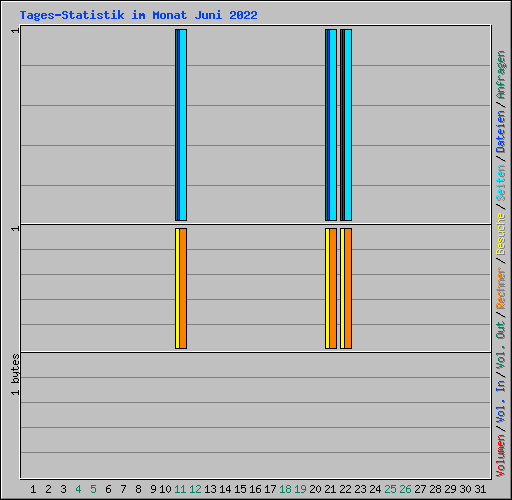This screenshot has height=500, width=512.
Task: Click day label 8 on the x-axis
Action: [x=138, y=489]
